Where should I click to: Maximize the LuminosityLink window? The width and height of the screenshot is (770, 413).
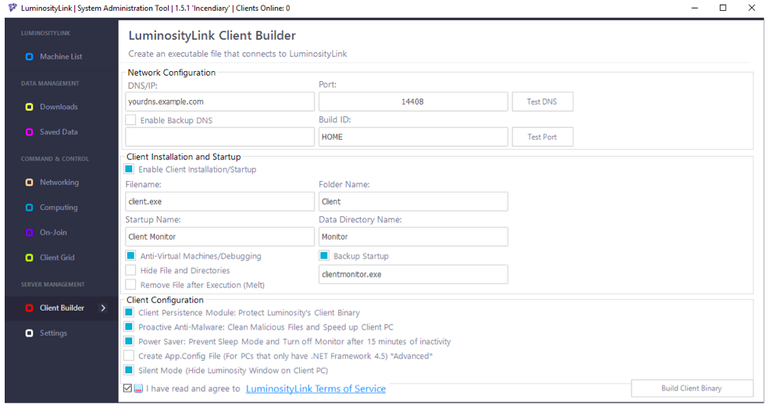[723, 8]
